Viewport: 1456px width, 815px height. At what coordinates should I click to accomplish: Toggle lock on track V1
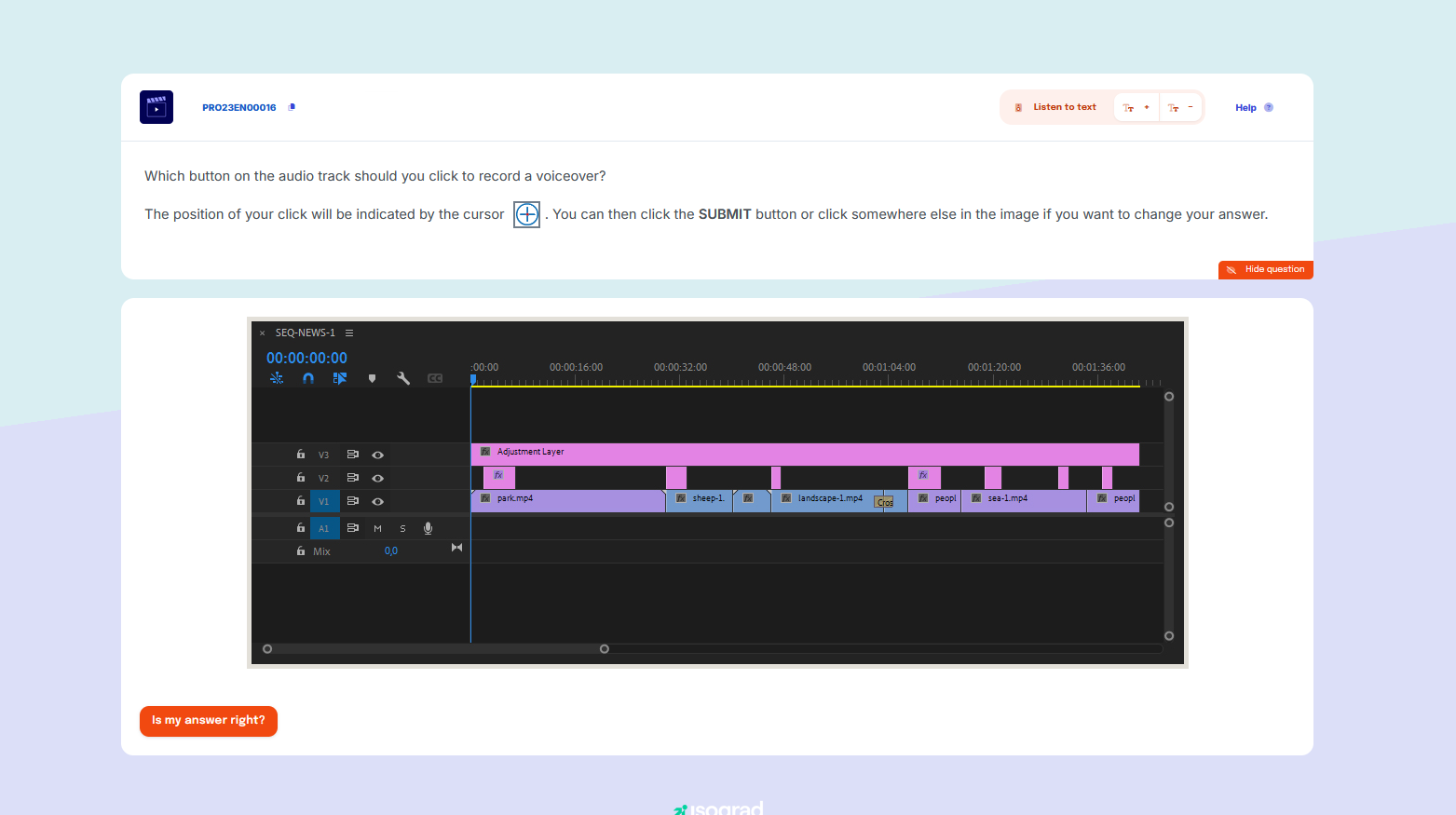[300, 501]
